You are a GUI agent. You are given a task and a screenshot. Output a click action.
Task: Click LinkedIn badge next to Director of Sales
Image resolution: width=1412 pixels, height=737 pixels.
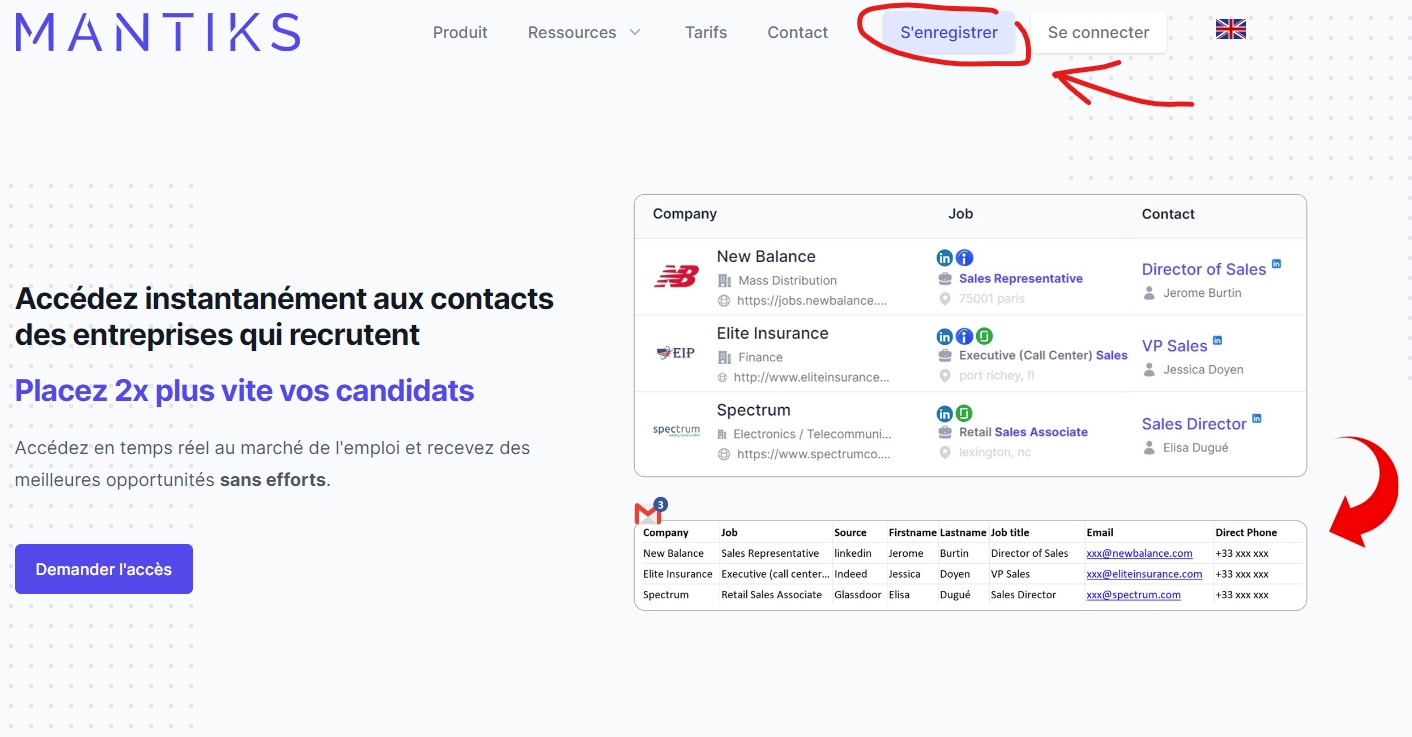pos(1276,264)
